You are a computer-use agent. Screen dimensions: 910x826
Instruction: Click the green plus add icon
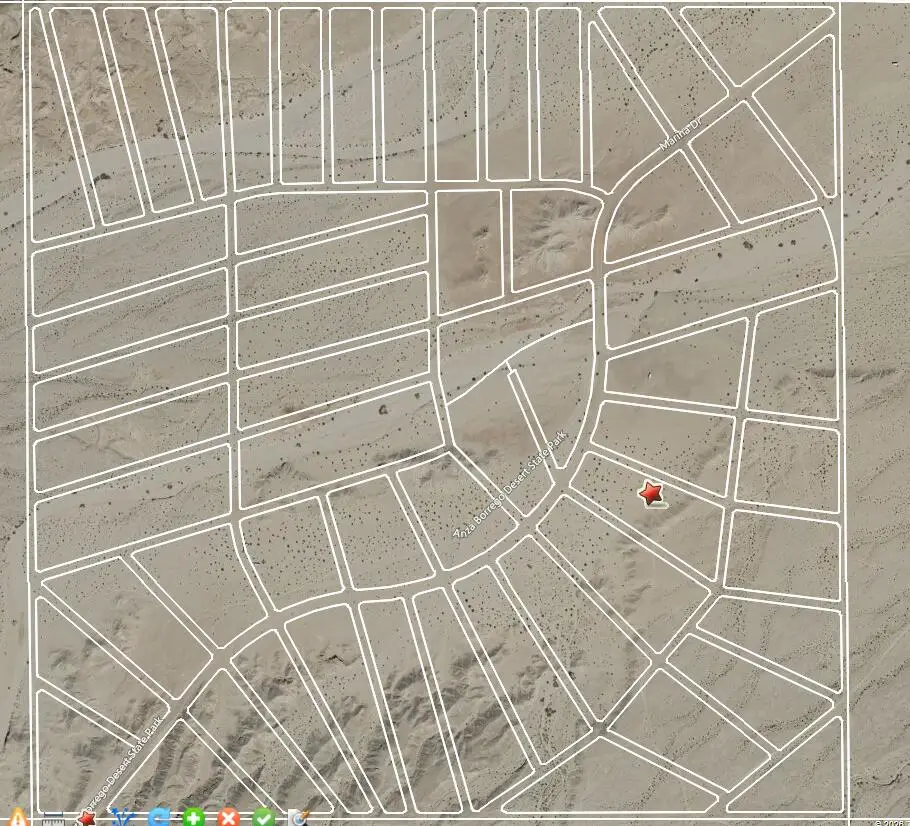[x=192, y=816]
